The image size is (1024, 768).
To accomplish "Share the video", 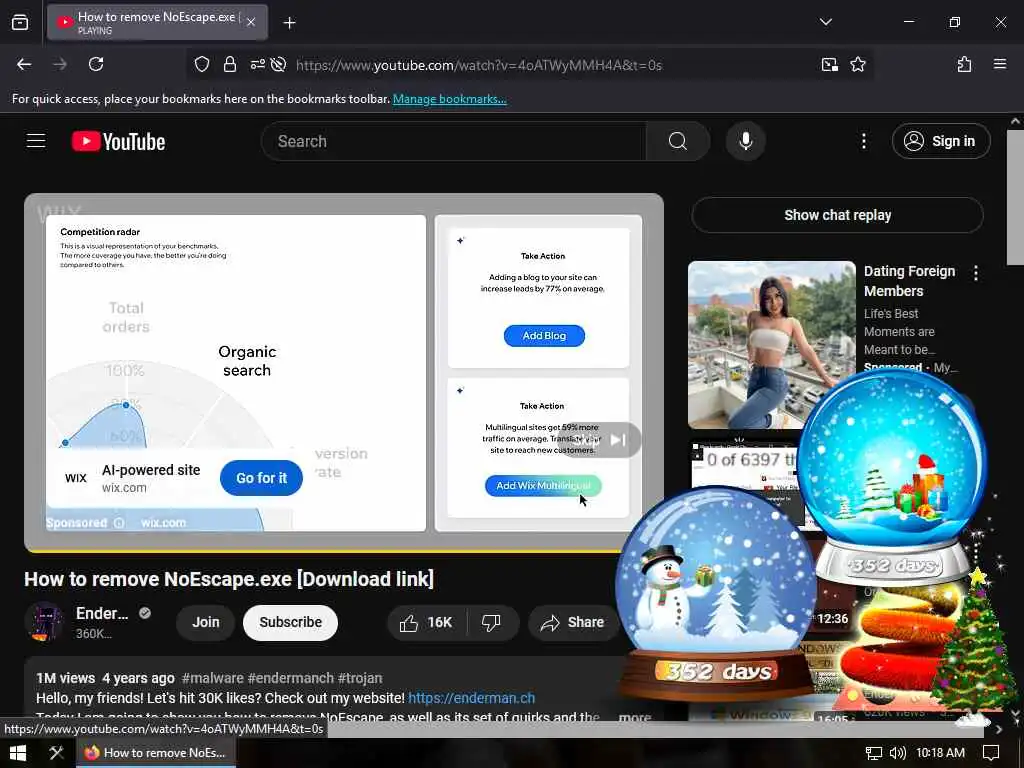I will pos(573,622).
